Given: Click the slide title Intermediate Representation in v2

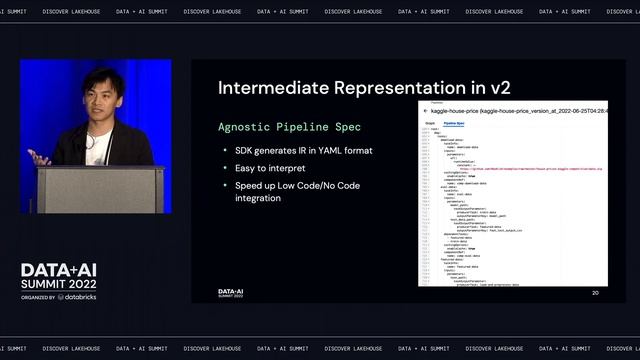Looking at the screenshot, I should coord(364,88).
